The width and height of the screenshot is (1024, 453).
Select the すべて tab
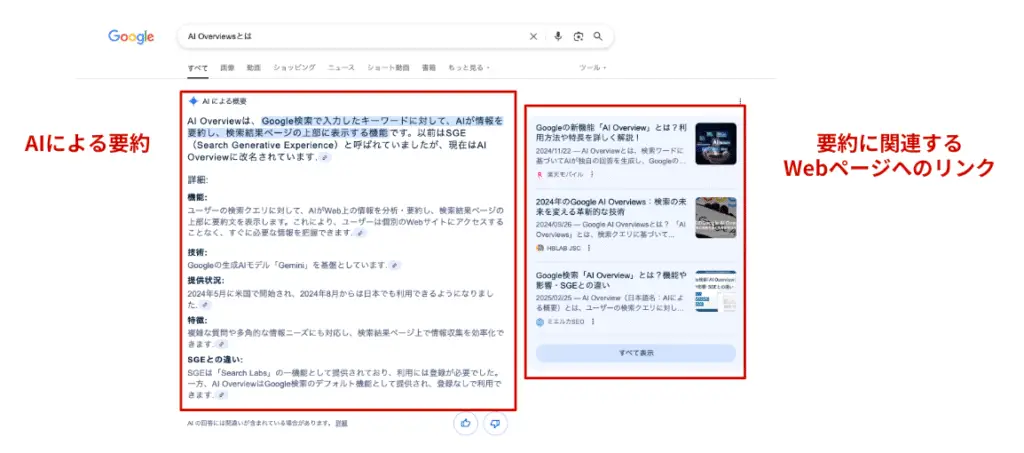coord(198,67)
